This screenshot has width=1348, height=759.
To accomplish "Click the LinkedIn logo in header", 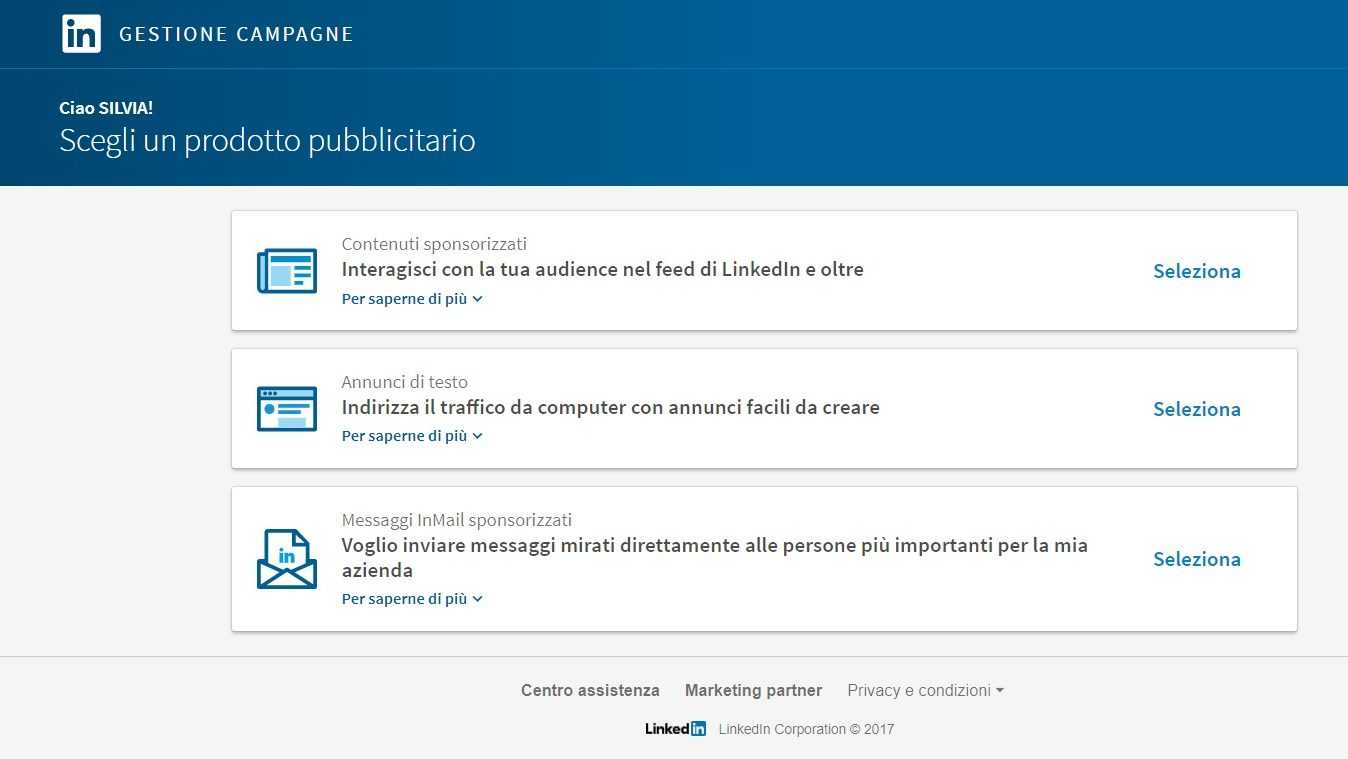I will [x=81, y=34].
